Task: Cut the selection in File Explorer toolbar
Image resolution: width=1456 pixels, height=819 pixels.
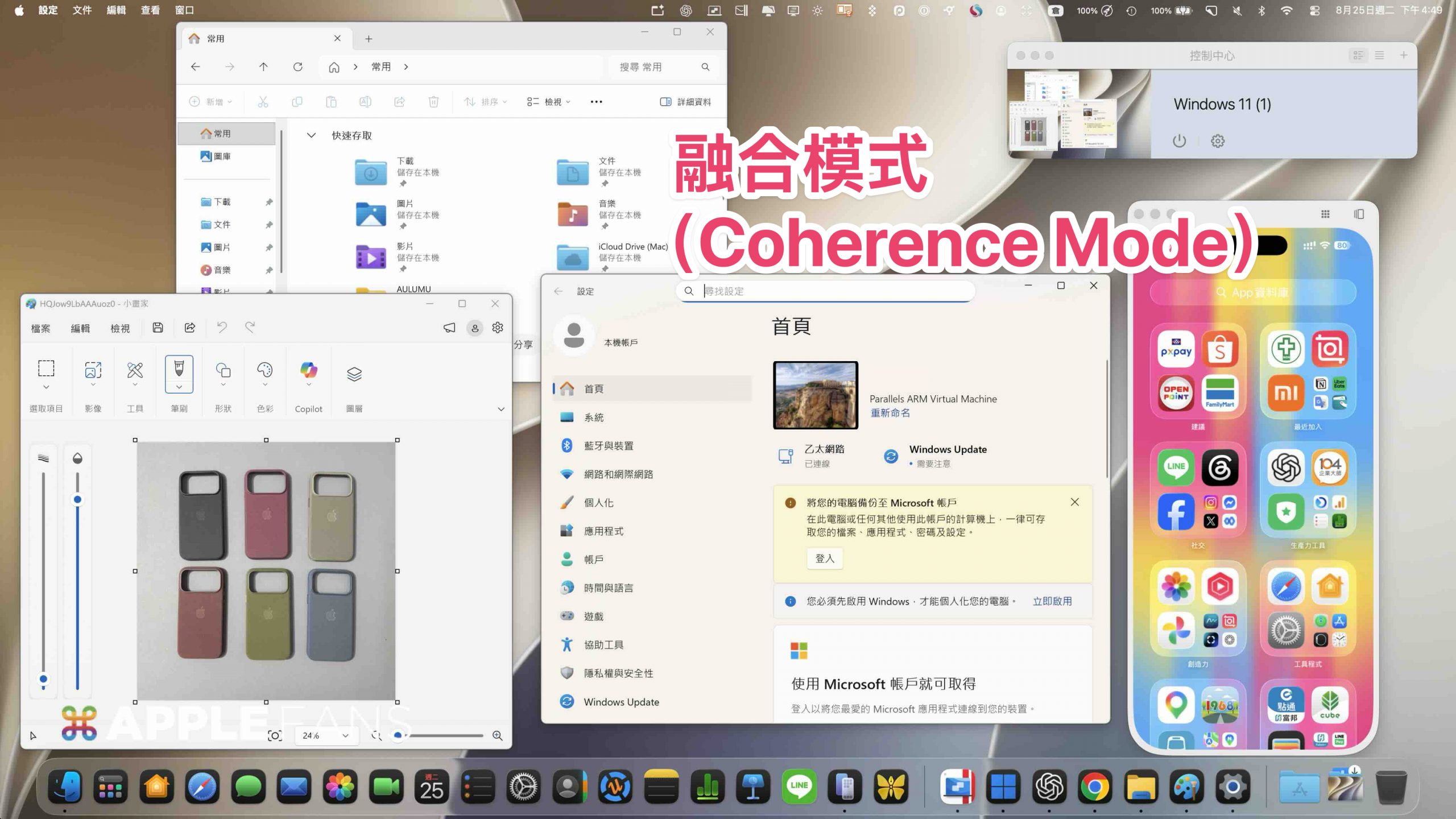Action: point(263,102)
